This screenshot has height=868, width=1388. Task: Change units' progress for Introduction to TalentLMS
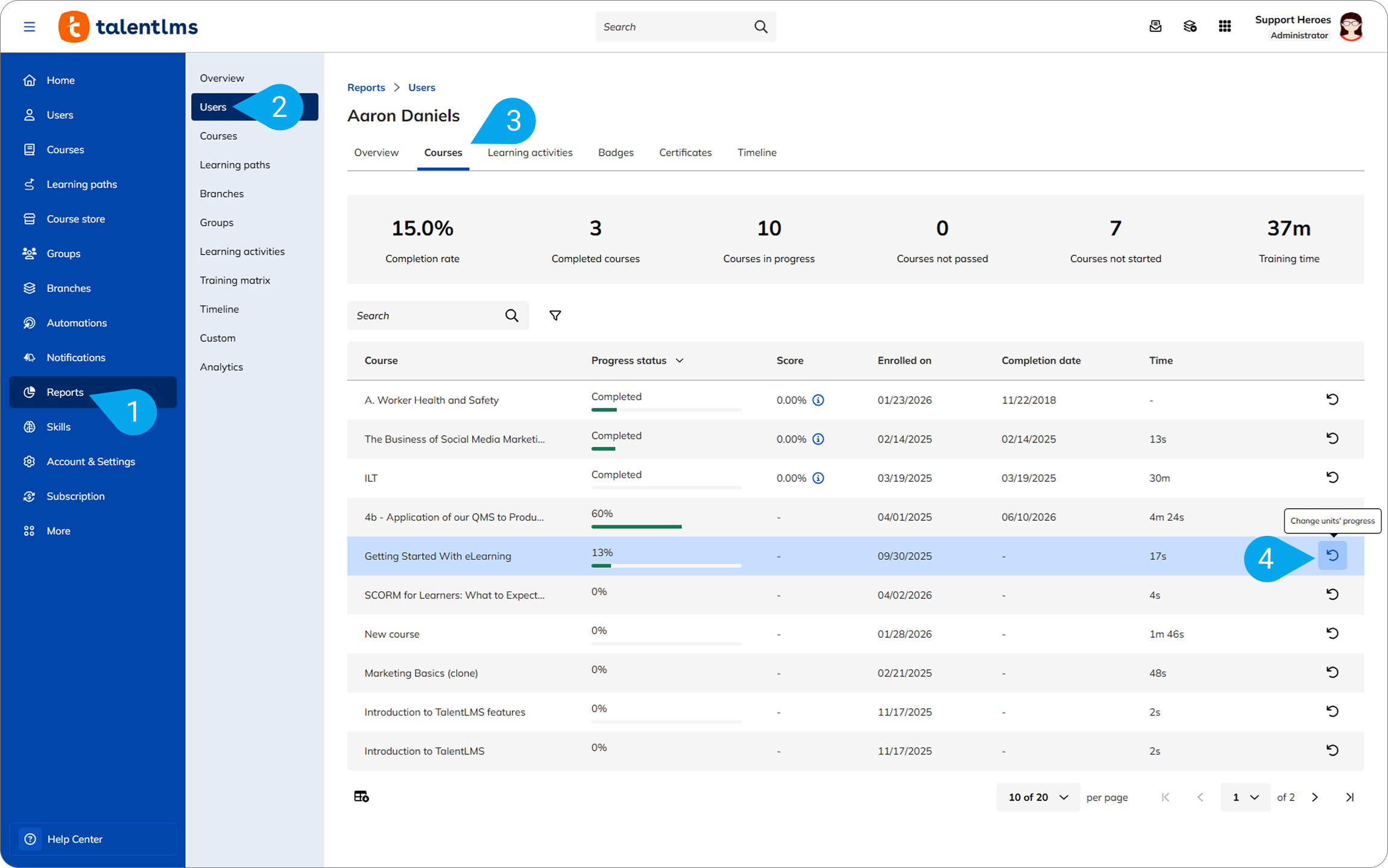[x=1333, y=750]
